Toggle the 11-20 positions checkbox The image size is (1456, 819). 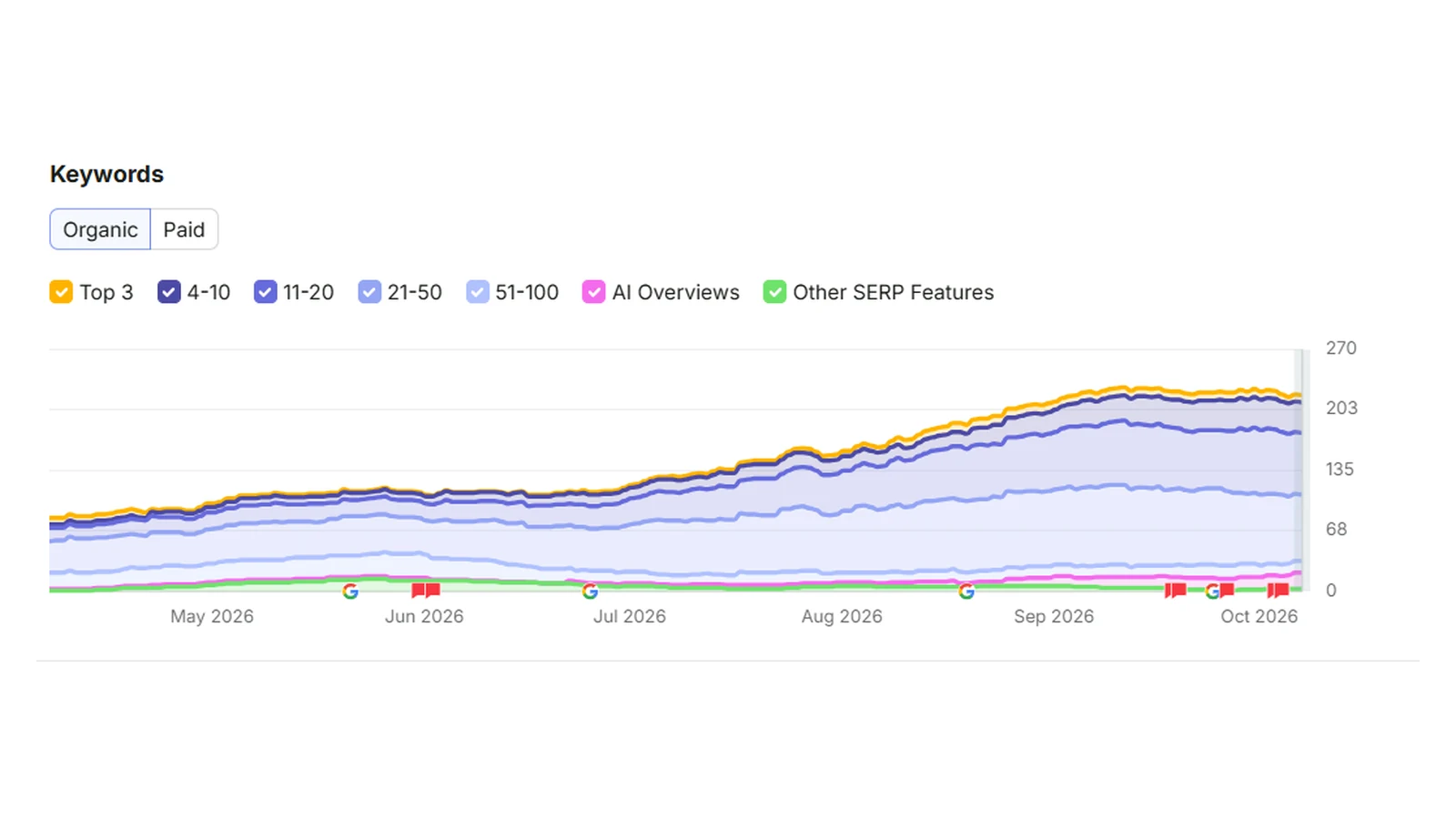[265, 292]
